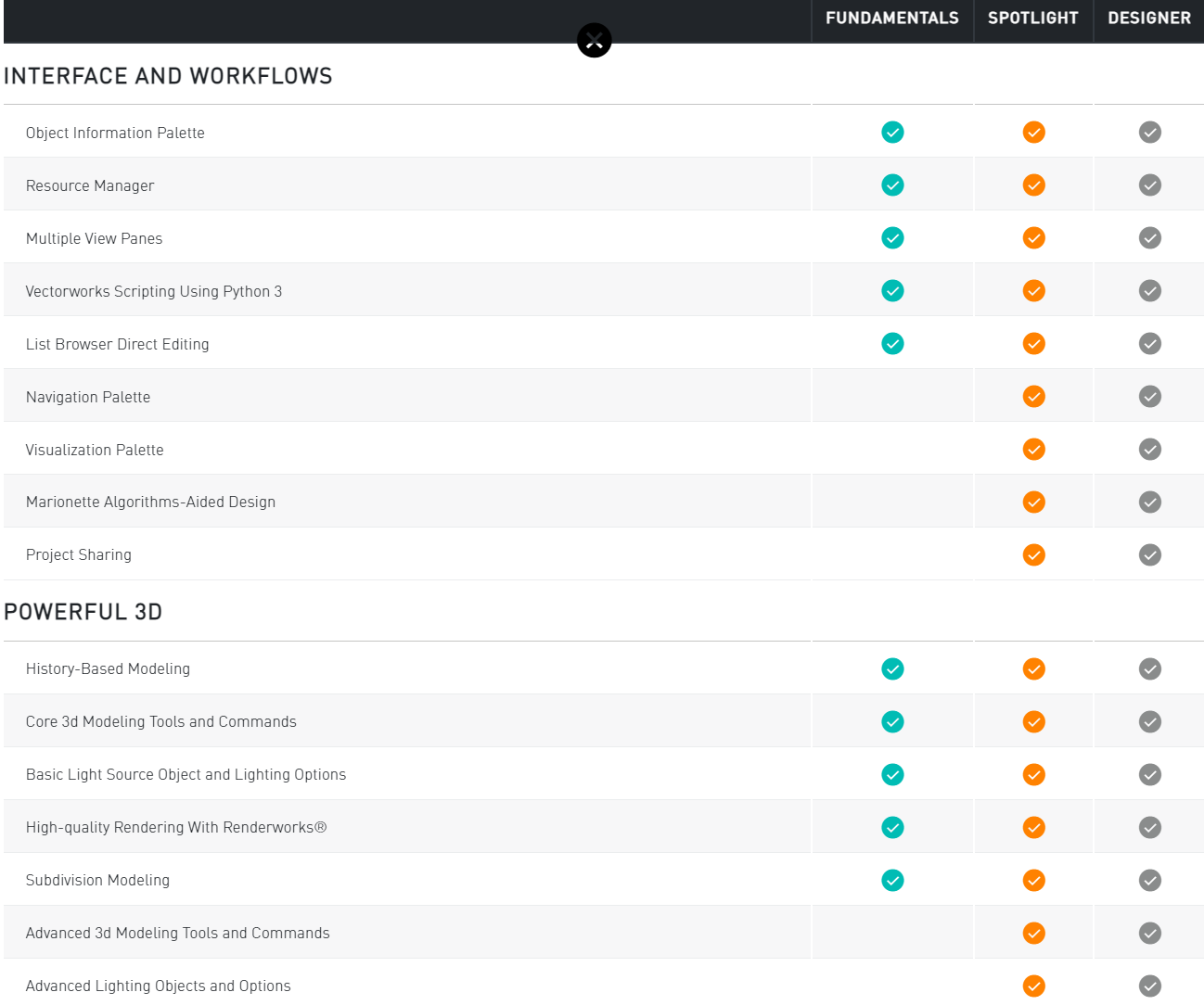Click the Marionette Algorithms-Aided Design label
This screenshot has height=1005, width=1204.
tap(150, 502)
